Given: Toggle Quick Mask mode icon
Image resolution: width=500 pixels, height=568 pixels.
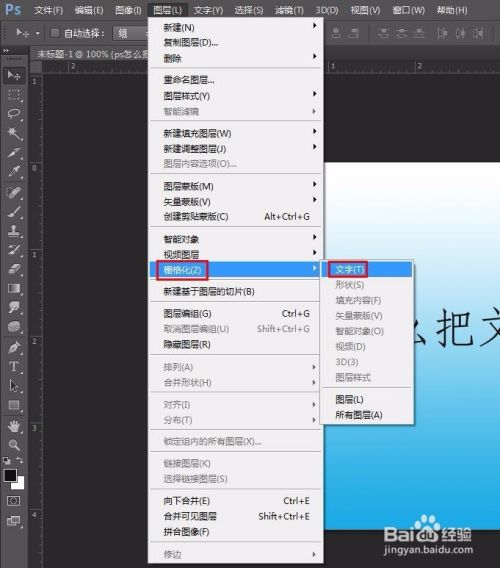Looking at the screenshot, I should (x=13, y=501).
